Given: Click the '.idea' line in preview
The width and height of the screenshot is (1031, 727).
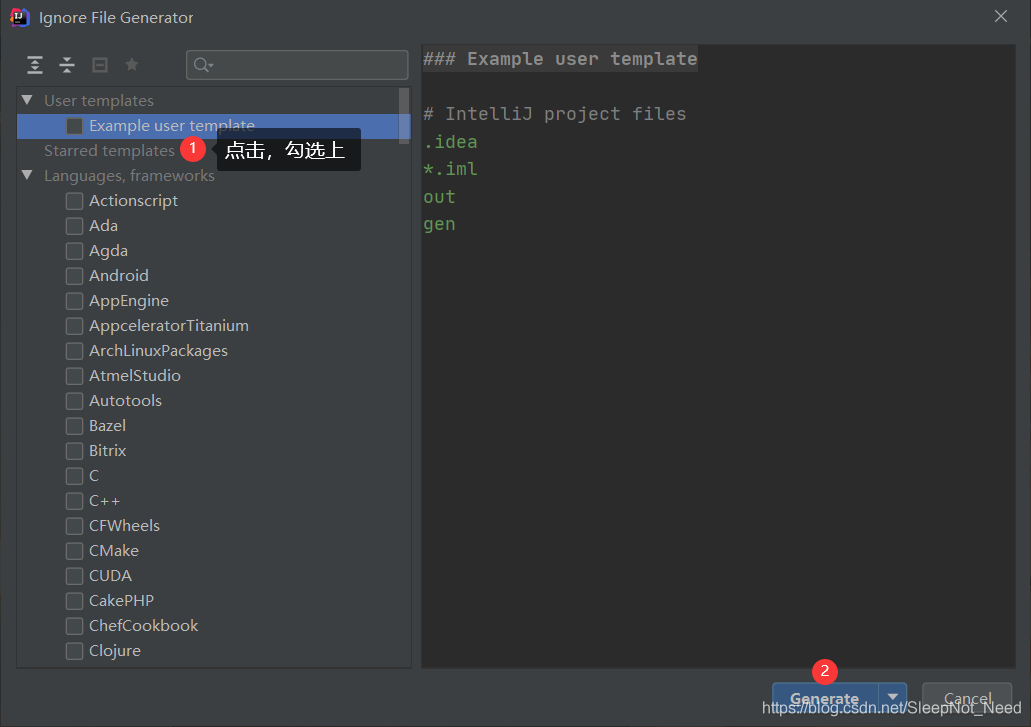Looking at the screenshot, I should [x=450, y=141].
